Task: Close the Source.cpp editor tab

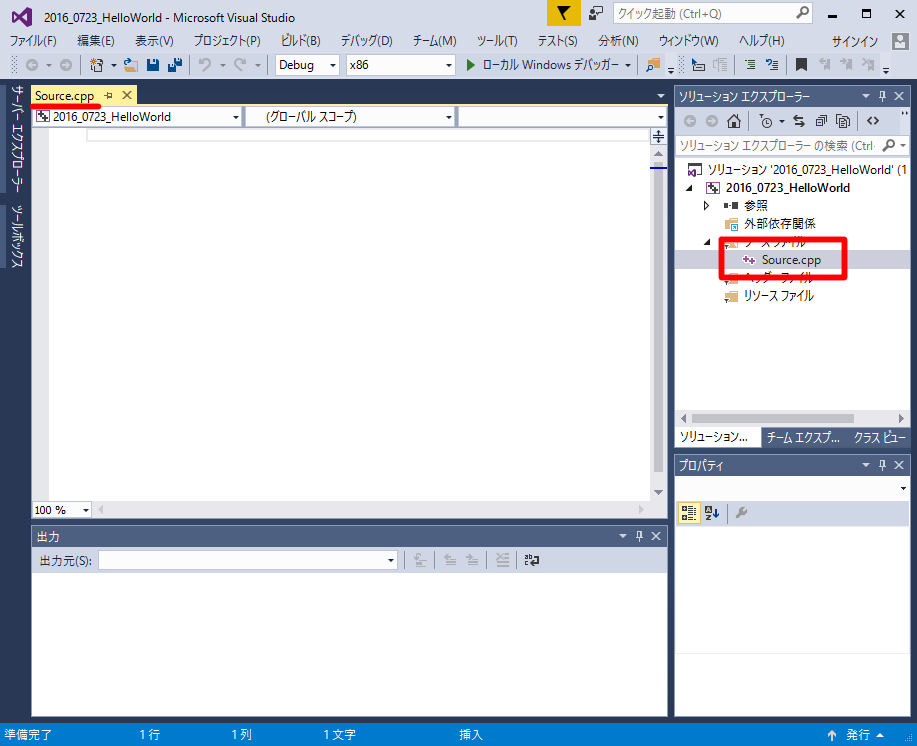Action: (x=127, y=95)
